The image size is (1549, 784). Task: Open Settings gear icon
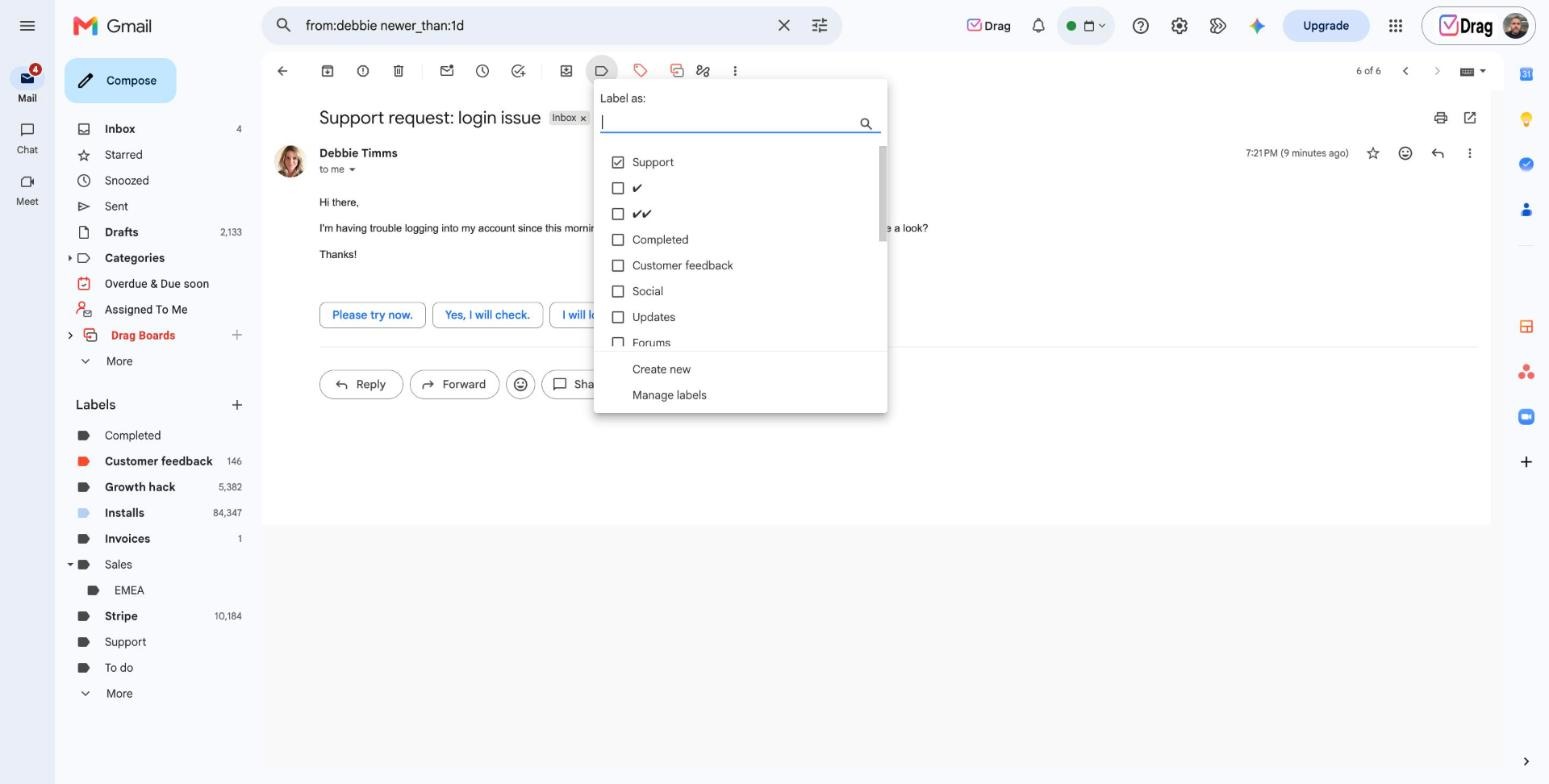tap(1179, 26)
